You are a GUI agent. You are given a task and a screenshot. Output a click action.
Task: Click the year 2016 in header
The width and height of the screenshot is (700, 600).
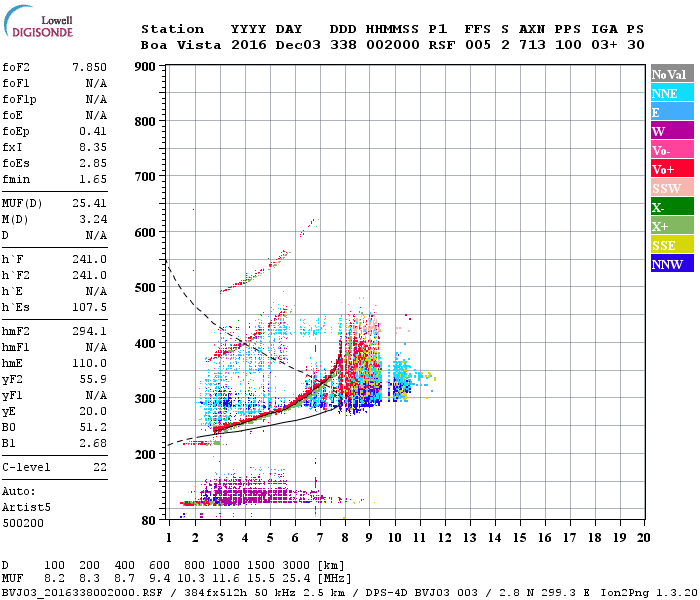[x=249, y=45]
